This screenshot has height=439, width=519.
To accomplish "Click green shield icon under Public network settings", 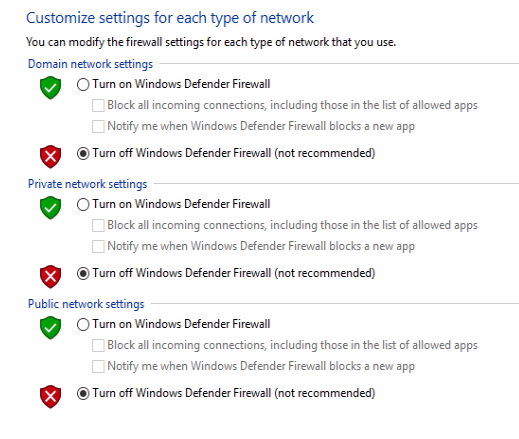I will point(50,328).
